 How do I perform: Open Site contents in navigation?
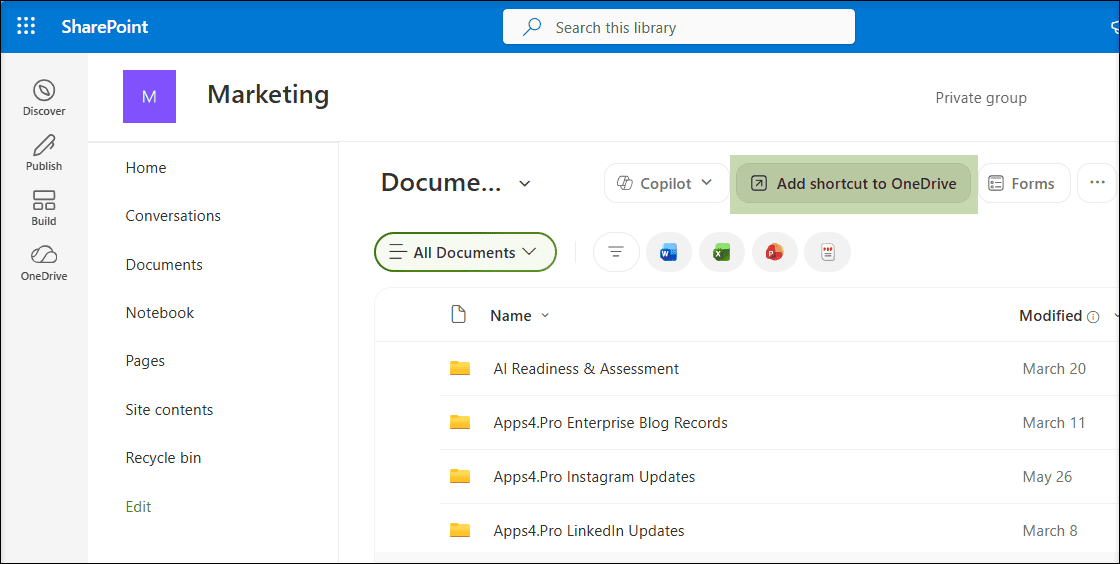click(x=169, y=410)
